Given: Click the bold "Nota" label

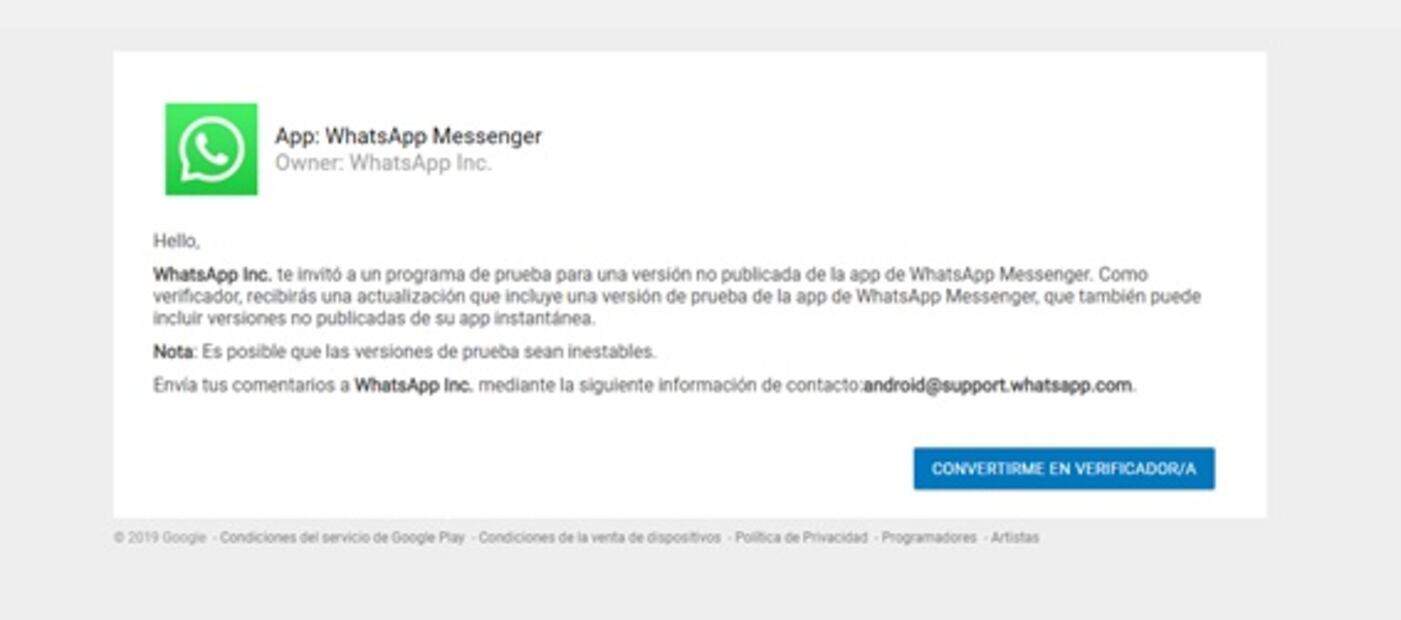Looking at the screenshot, I should [173, 352].
